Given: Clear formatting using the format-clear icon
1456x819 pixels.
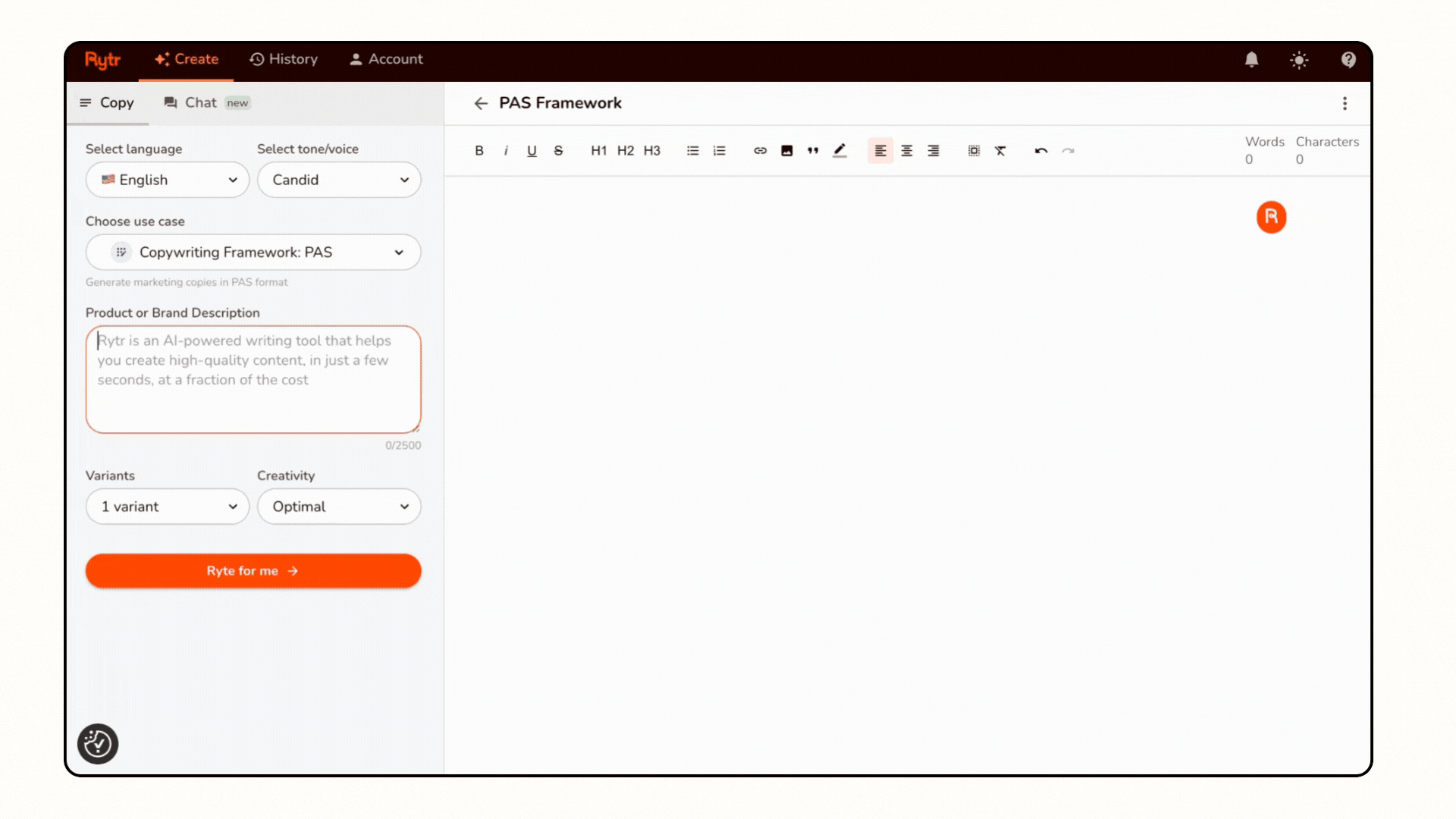Looking at the screenshot, I should coord(1000,150).
